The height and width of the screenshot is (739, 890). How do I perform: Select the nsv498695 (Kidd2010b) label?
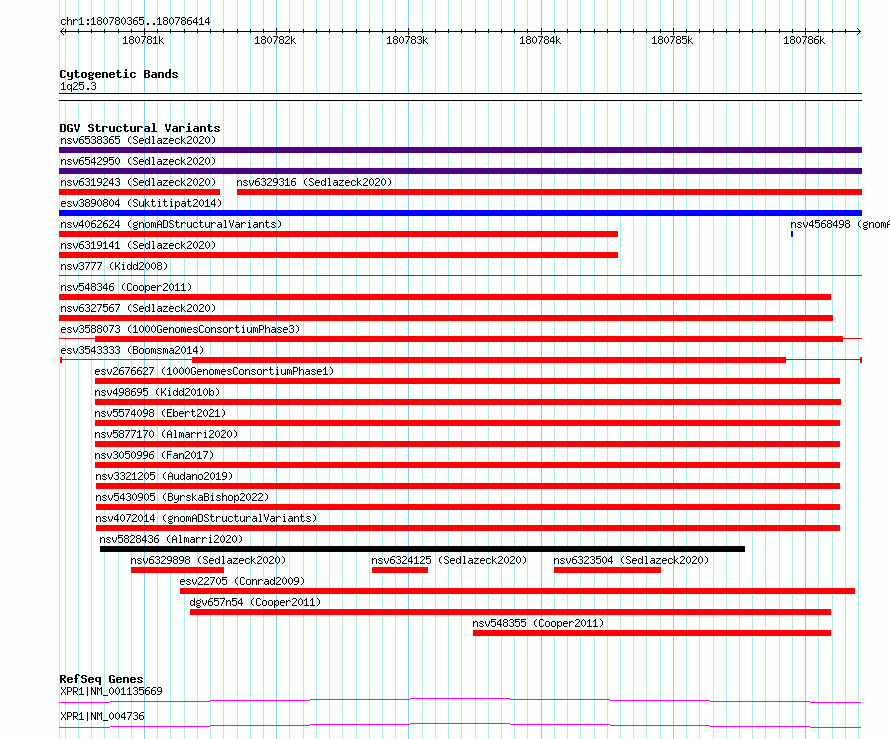click(x=157, y=392)
